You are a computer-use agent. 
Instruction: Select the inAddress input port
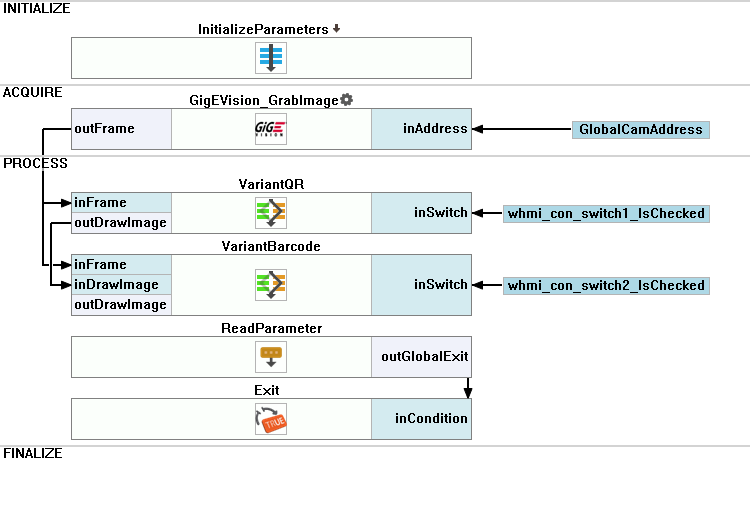[435, 128]
